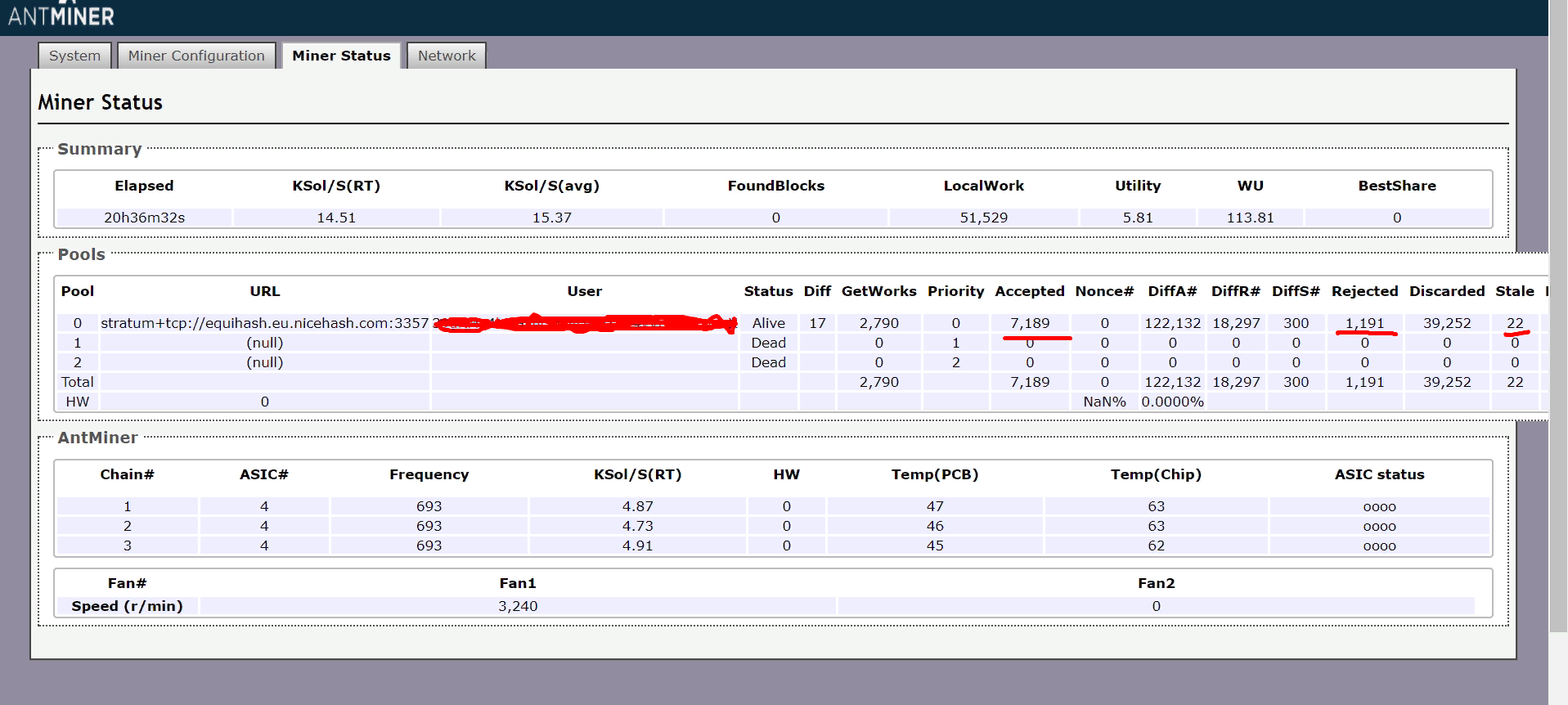Open the System tab
The height and width of the screenshot is (705, 1568).
tap(74, 56)
